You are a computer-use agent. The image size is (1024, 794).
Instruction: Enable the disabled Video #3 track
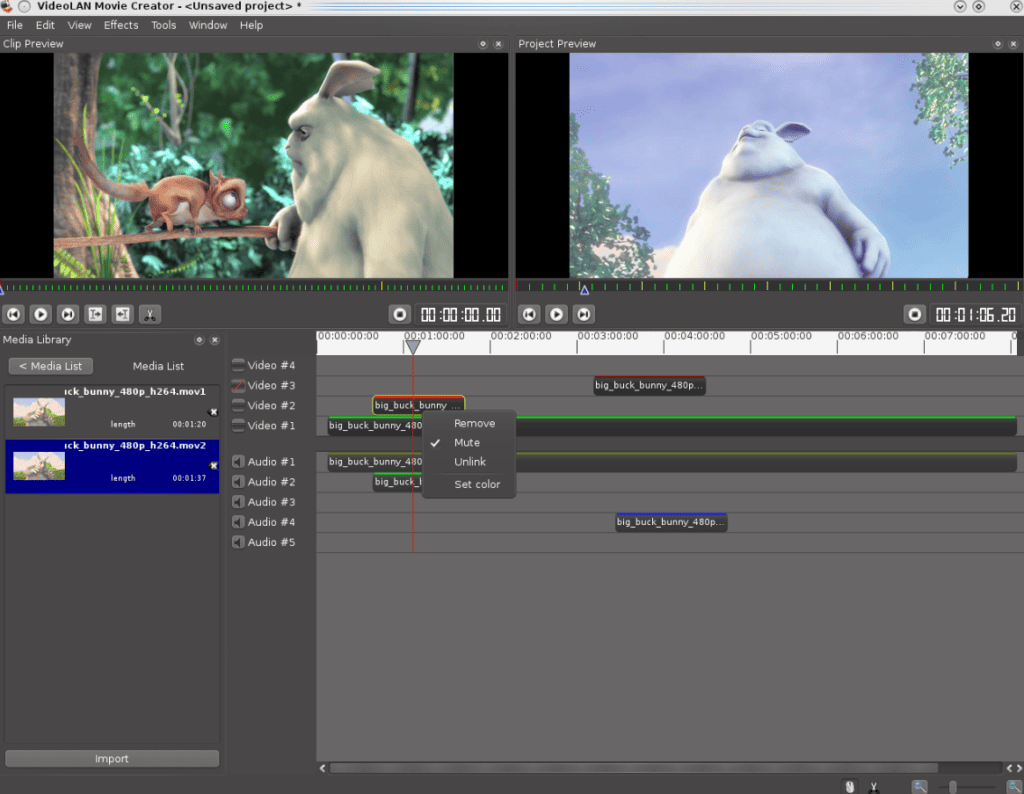click(x=238, y=385)
